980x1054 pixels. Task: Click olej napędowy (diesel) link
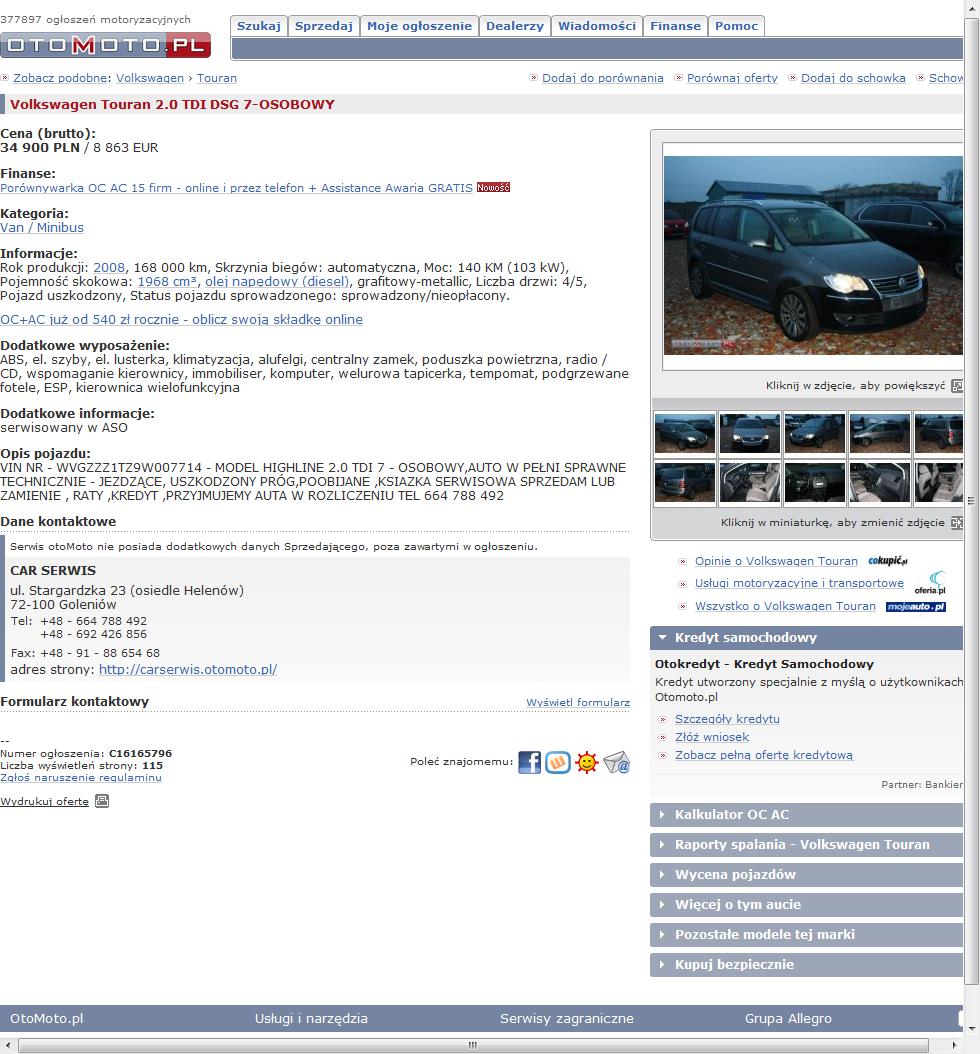[277, 282]
